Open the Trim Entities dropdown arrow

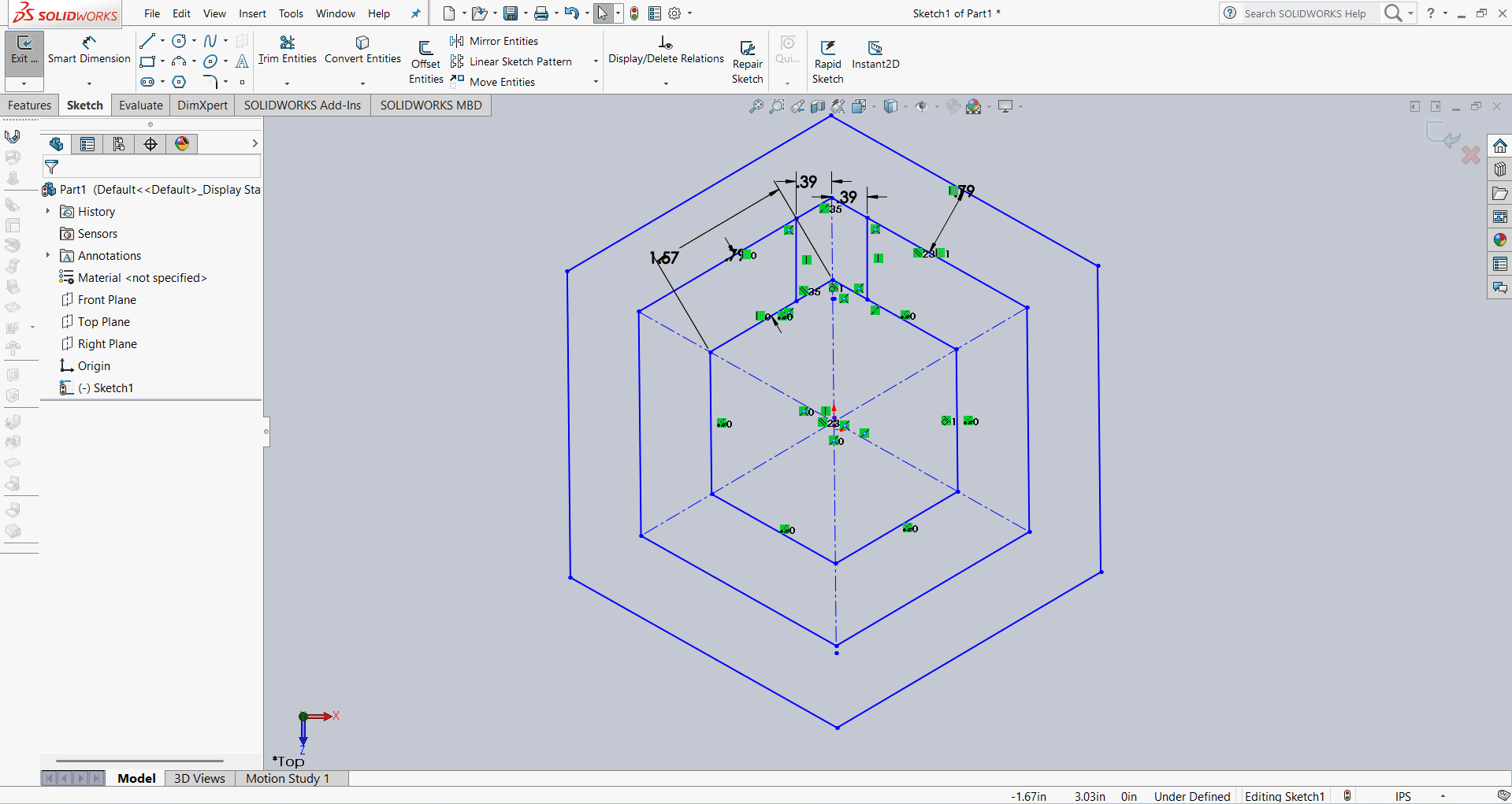click(287, 83)
